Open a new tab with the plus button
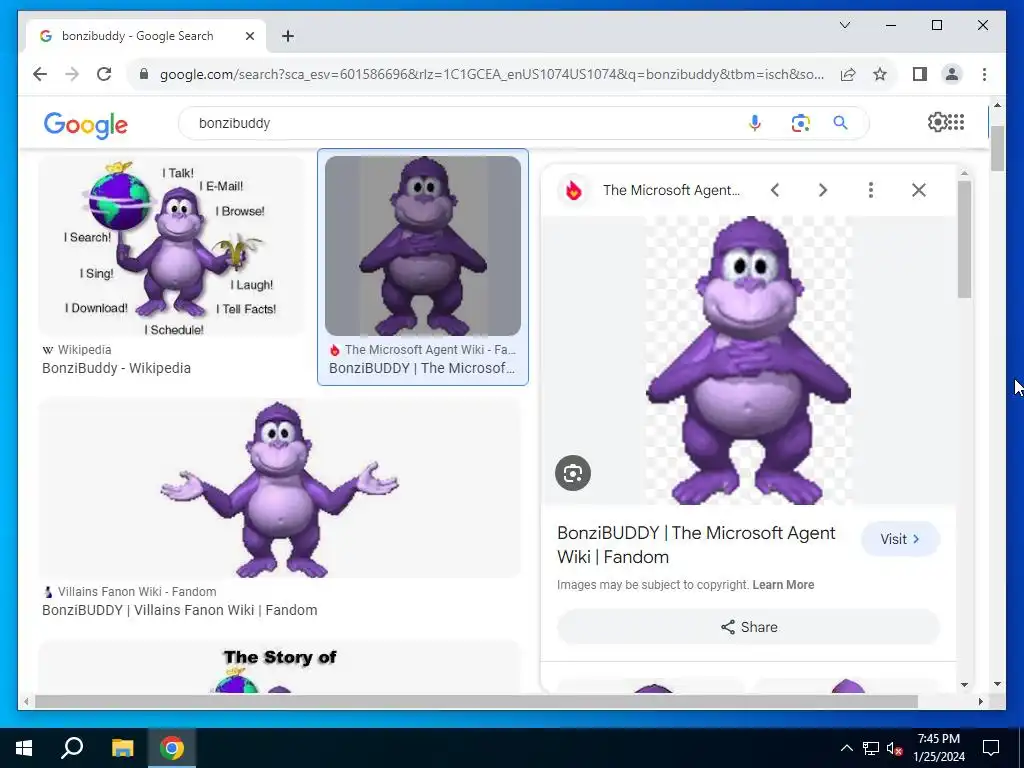1024x768 pixels. click(x=287, y=36)
